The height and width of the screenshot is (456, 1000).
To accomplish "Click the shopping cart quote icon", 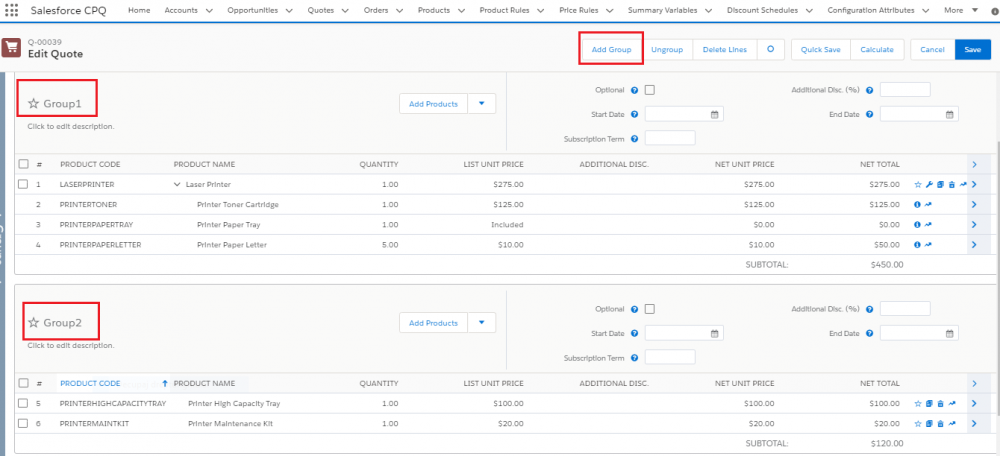I will 11,48.
